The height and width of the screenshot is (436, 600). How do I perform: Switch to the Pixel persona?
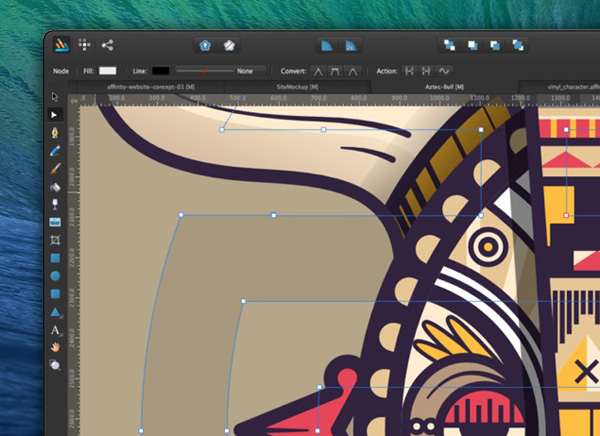coord(84,45)
